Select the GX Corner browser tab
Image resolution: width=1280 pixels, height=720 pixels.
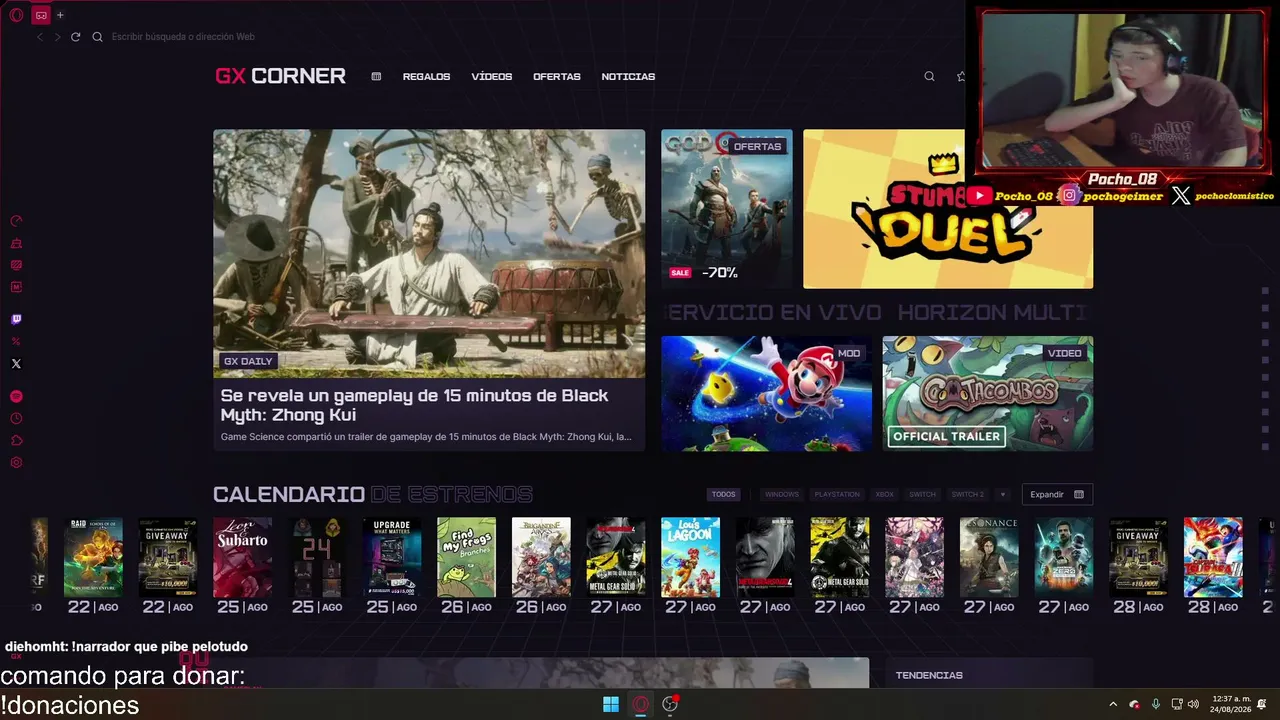(x=41, y=15)
